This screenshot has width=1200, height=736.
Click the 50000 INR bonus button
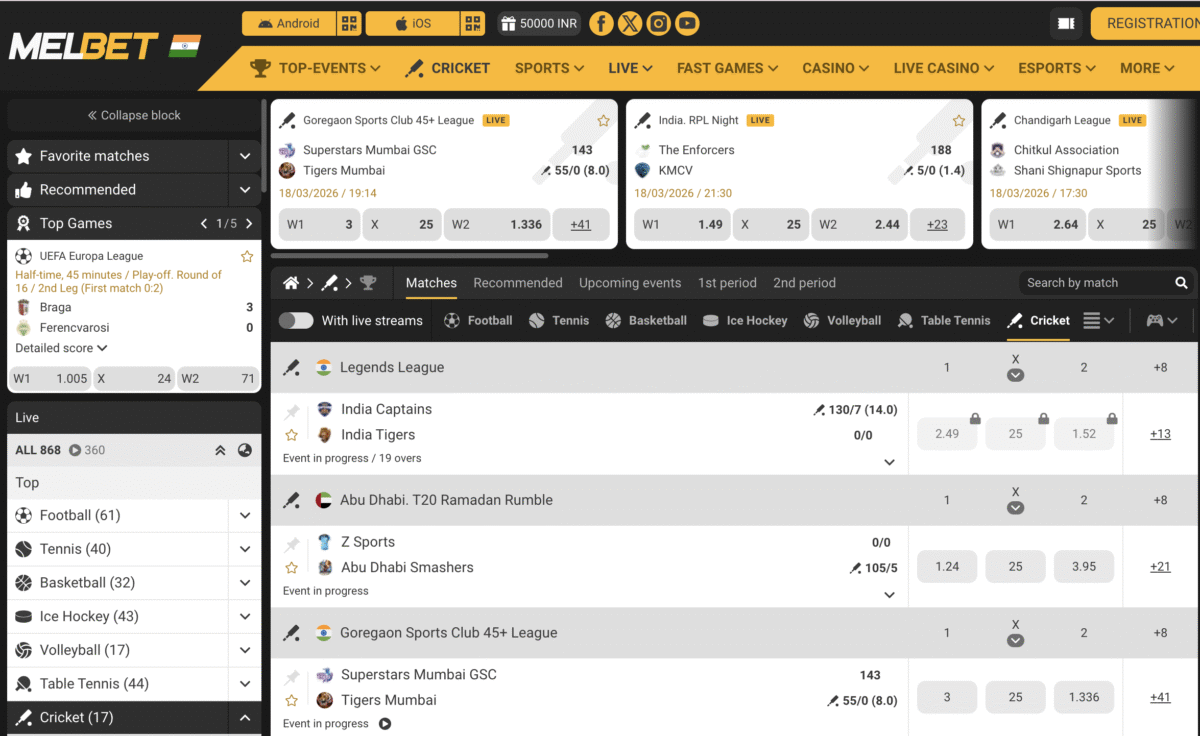538,23
